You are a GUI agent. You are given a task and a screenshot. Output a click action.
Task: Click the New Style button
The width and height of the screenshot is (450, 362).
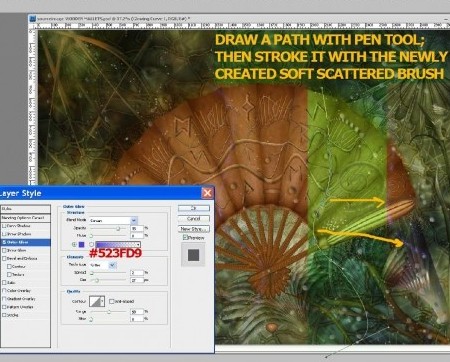194,229
